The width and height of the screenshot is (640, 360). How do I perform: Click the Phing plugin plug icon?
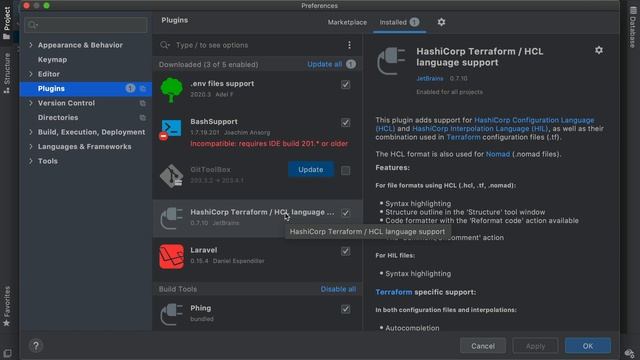[x=171, y=314]
